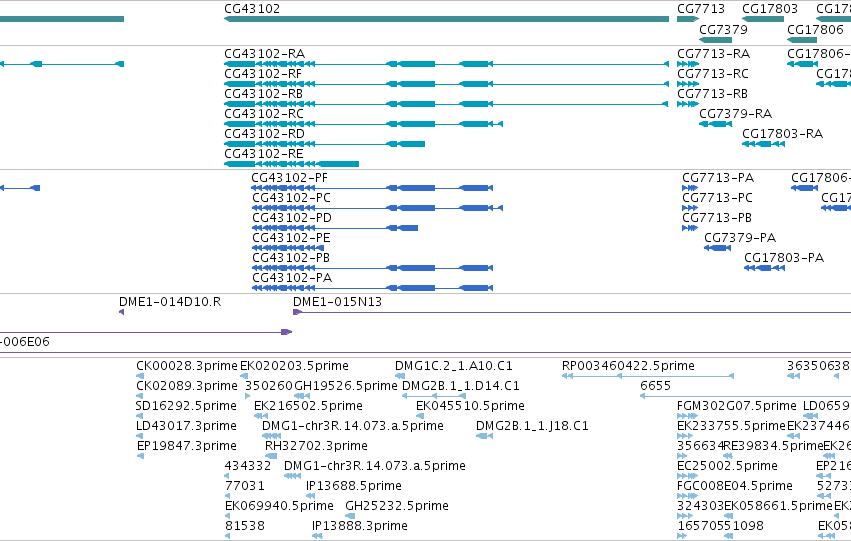This screenshot has height=541, width=851.
Task: Click the CG7379-RA transcript
Action: pos(715,124)
